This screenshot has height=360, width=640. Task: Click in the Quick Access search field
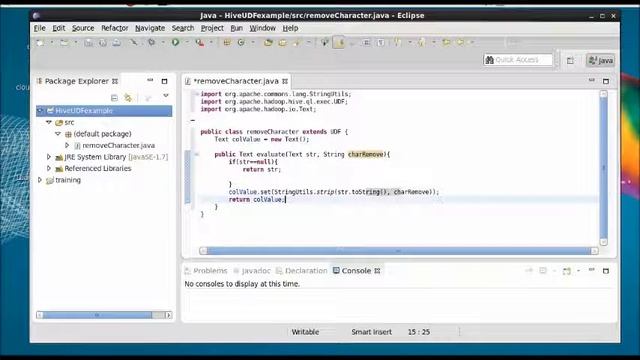click(x=518, y=60)
